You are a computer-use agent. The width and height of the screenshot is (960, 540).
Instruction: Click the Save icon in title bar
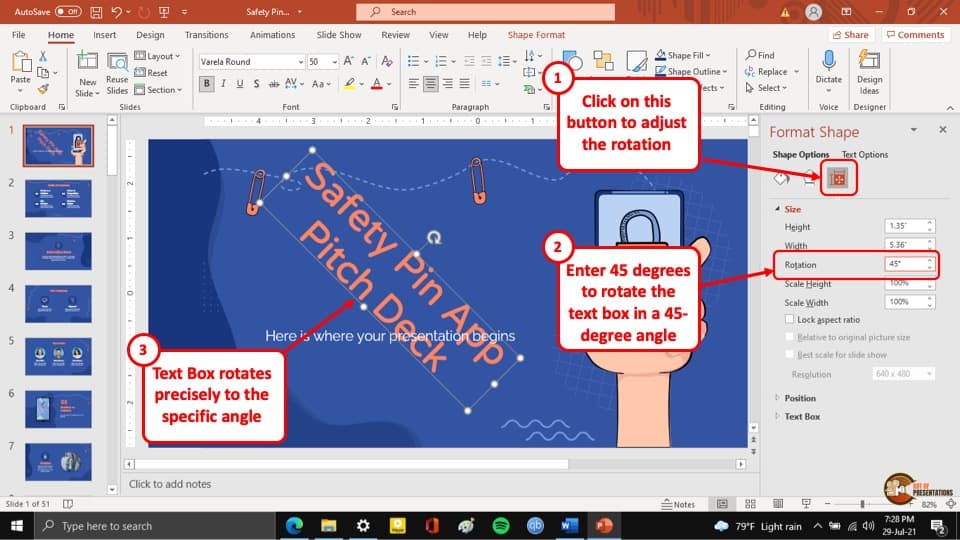(96, 12)
